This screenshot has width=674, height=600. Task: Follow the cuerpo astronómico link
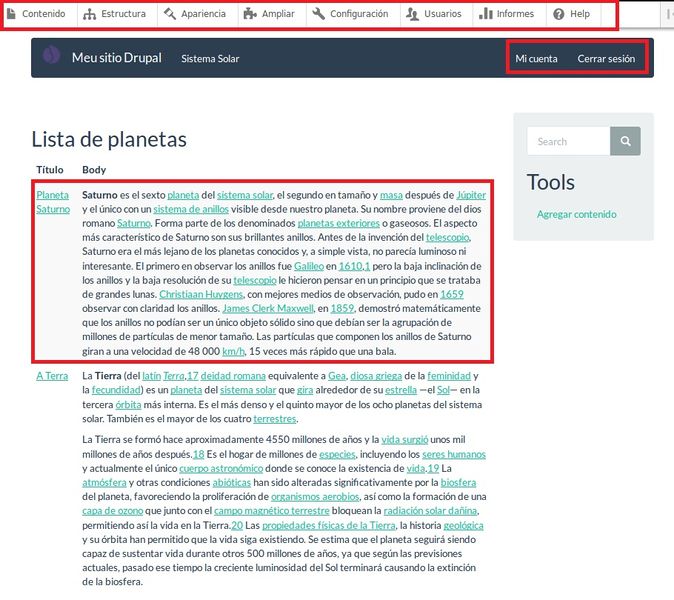[x=221, y=468]
